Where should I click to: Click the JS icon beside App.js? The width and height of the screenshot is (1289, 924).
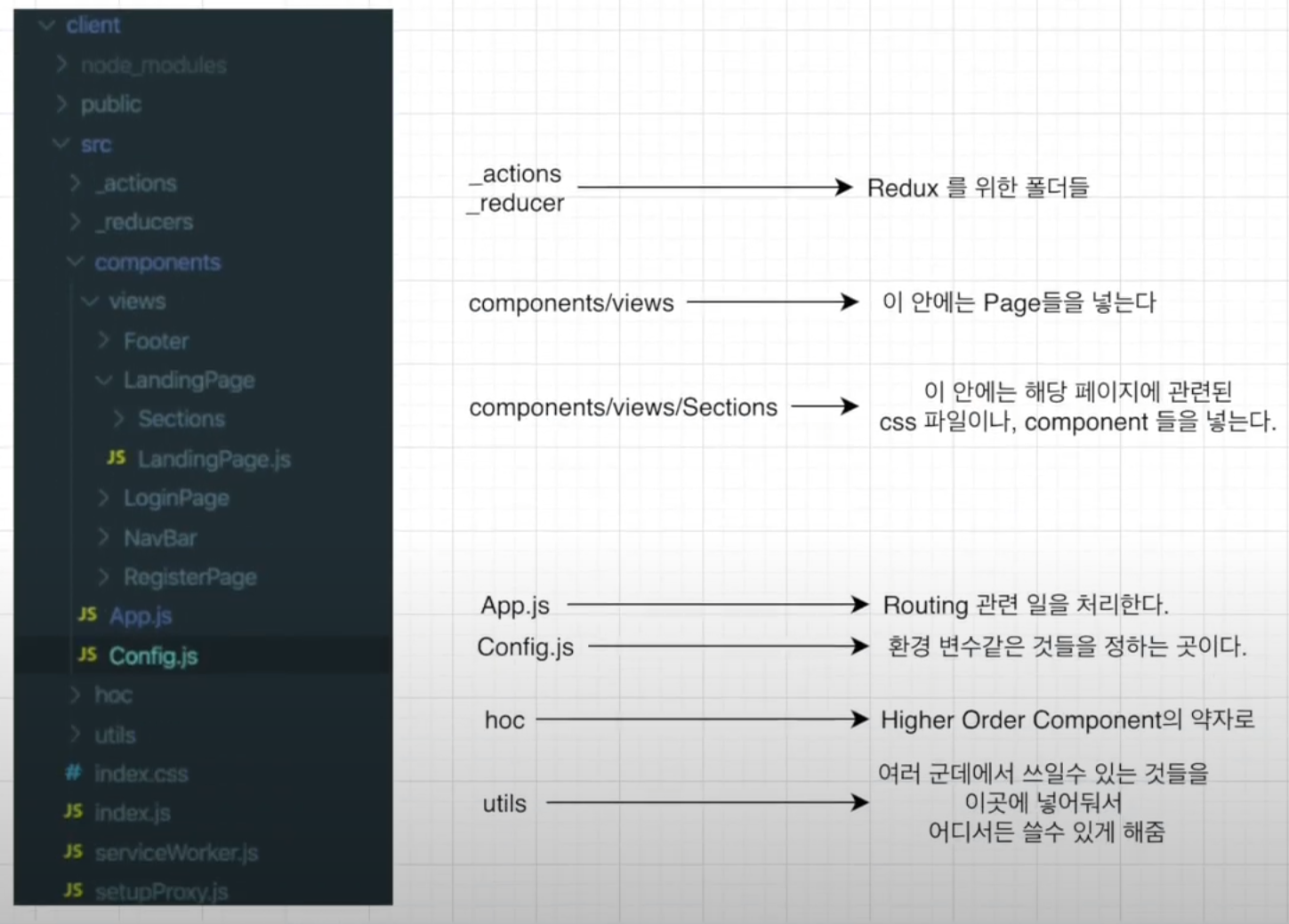(88, 615)
